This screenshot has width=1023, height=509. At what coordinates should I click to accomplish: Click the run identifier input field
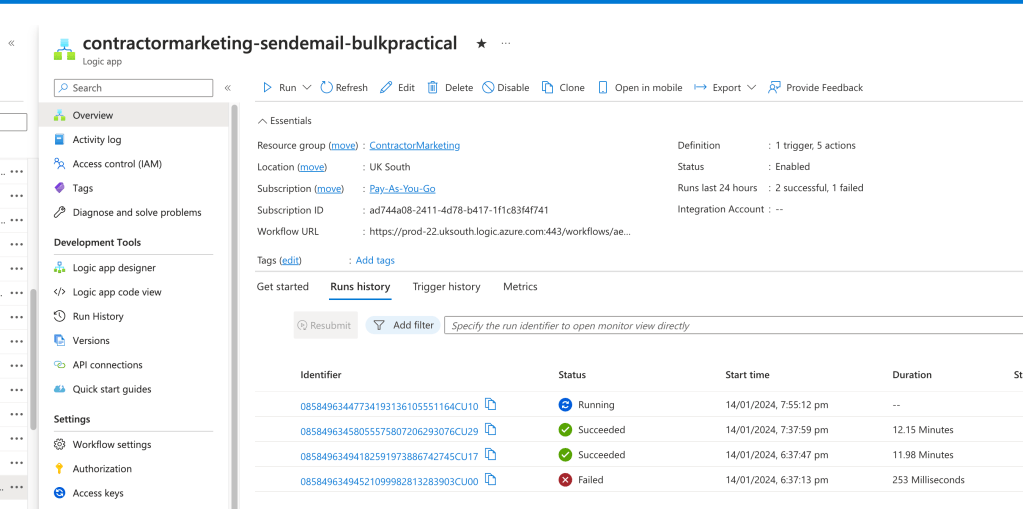coord(733,325)
